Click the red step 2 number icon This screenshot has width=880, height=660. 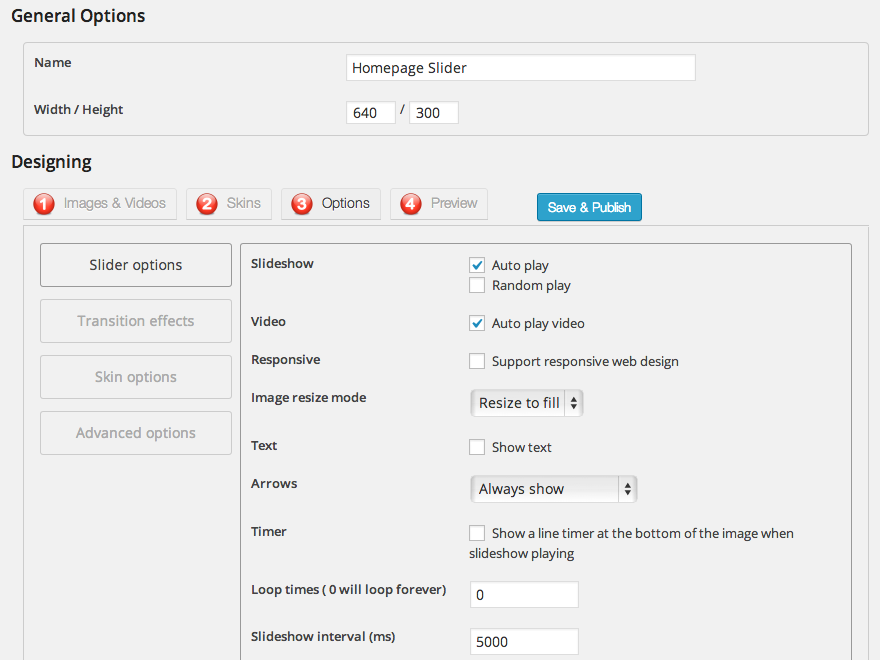pyautogui.click(x=207, y=204)
